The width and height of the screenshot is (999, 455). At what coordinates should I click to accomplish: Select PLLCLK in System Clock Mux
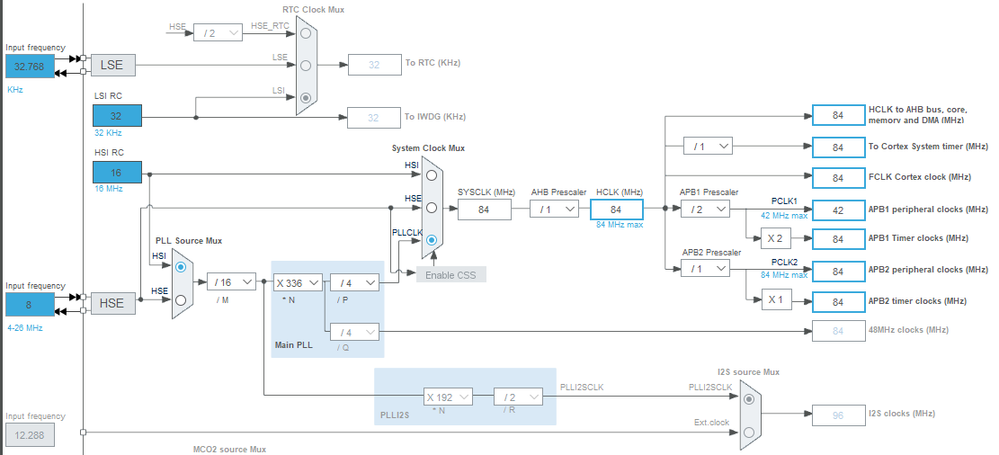(431, 240)
